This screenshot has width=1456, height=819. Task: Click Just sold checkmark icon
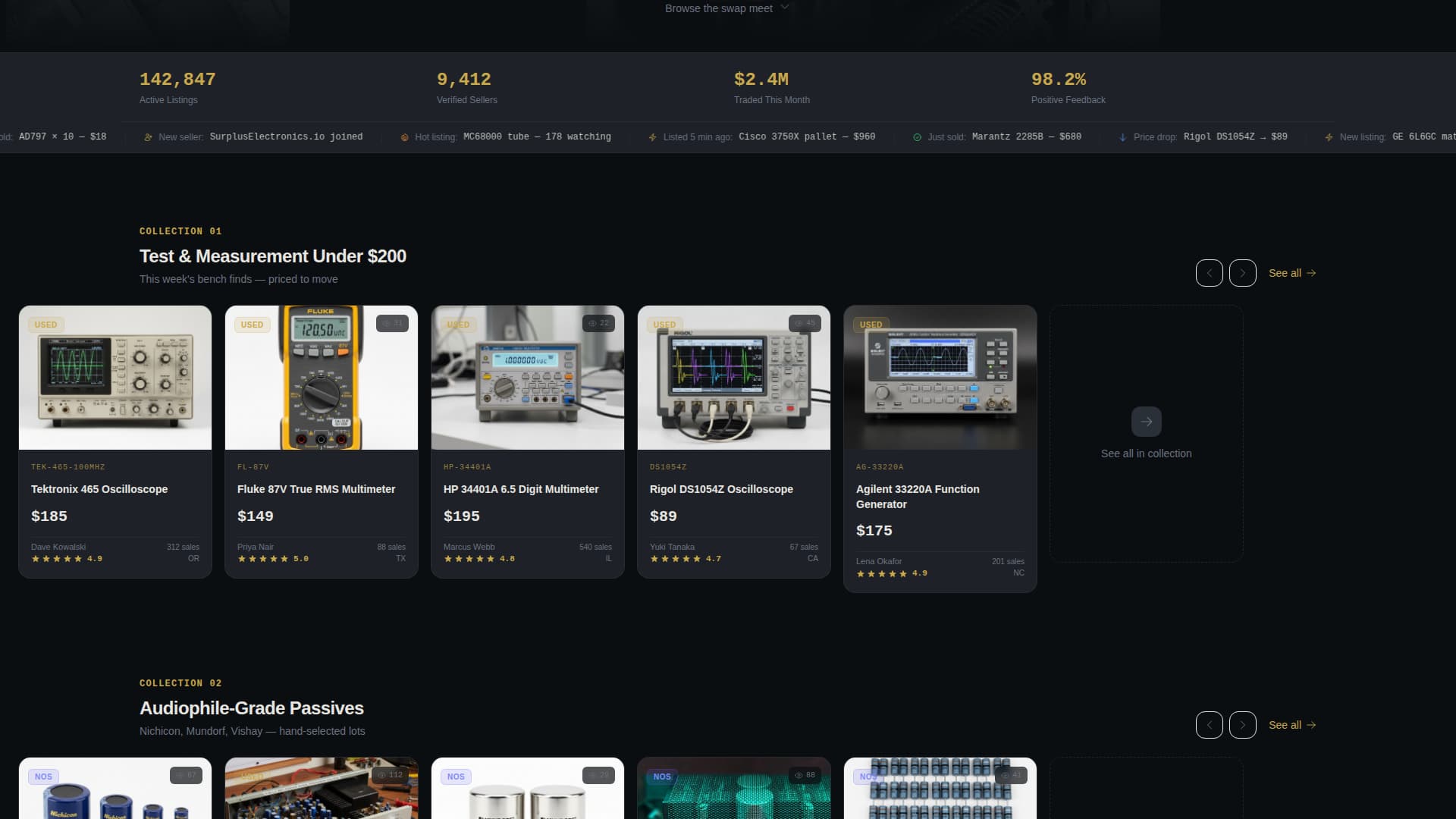point(917,137)
